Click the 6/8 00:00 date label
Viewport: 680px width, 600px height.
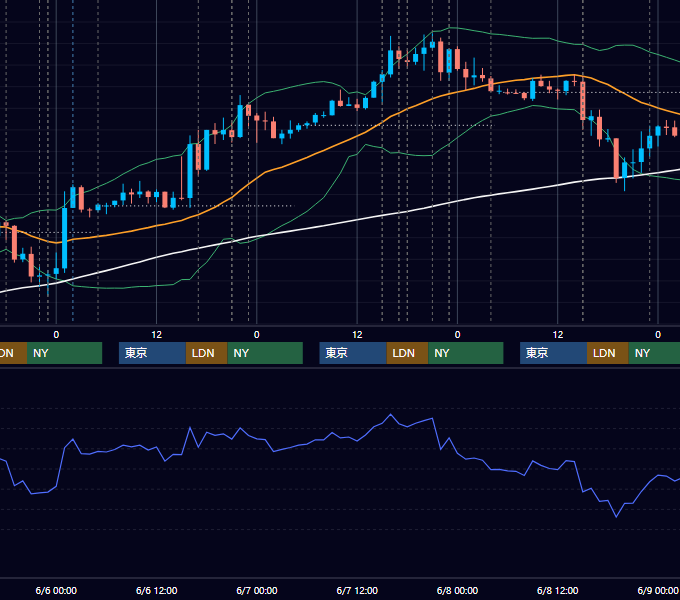tap(457, 590)
